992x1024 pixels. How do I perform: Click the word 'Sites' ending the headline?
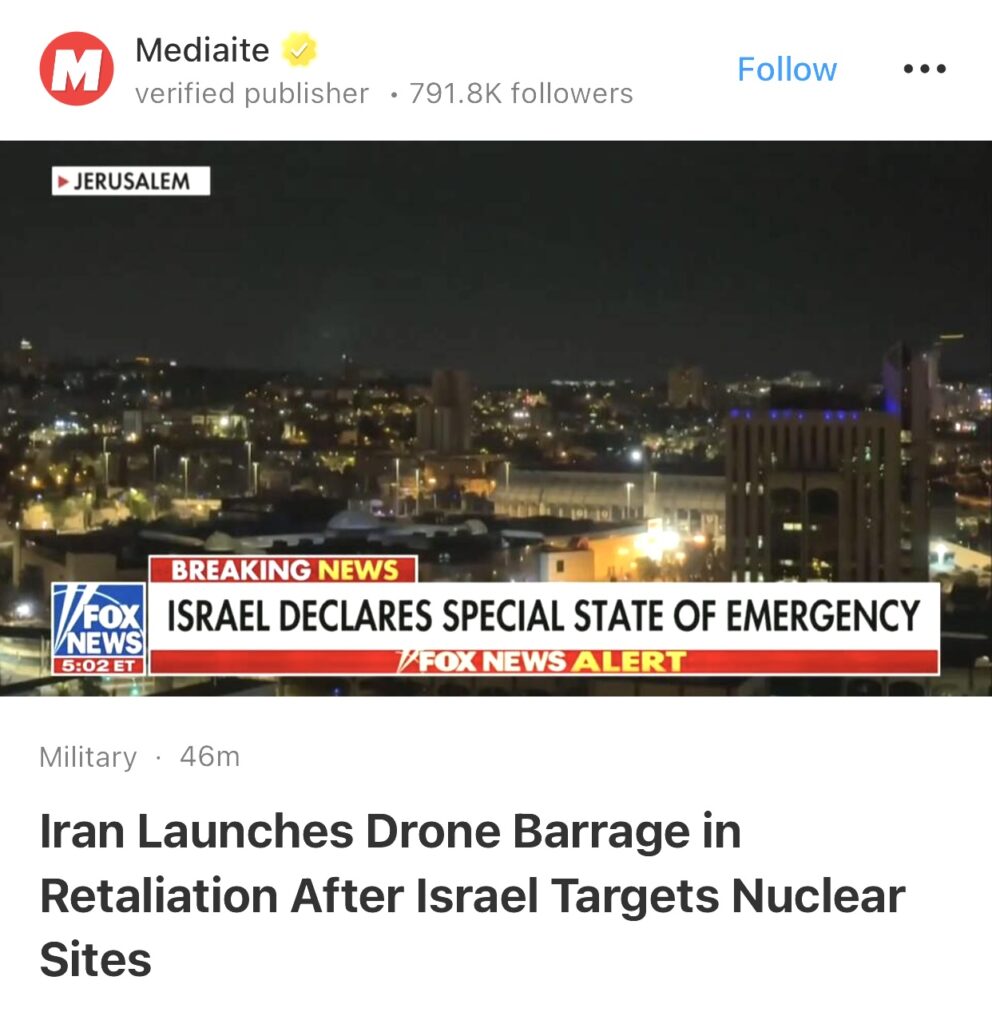point(95,960)
